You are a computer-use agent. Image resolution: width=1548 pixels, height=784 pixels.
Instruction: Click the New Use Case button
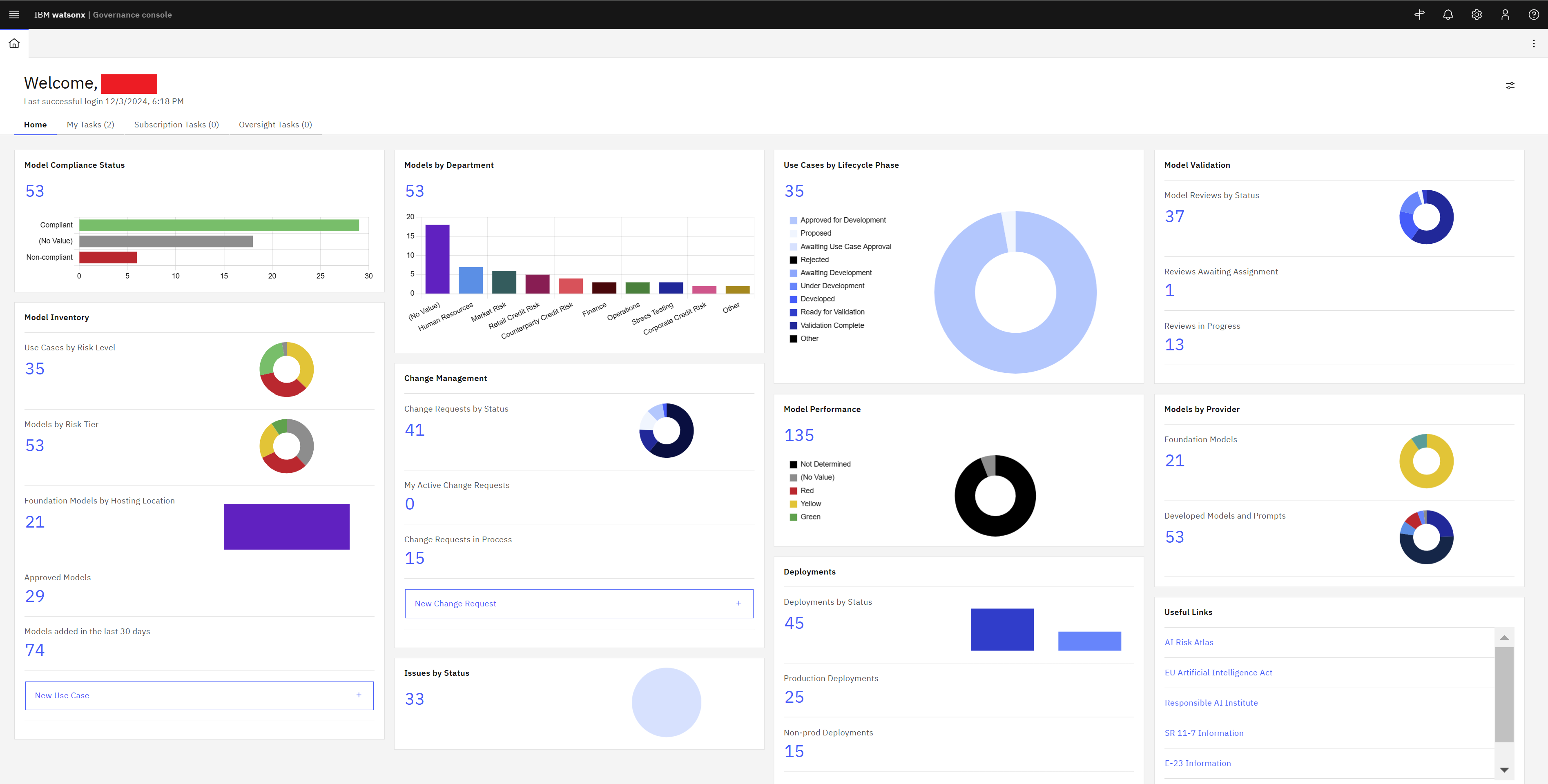[x=195, y=695]
